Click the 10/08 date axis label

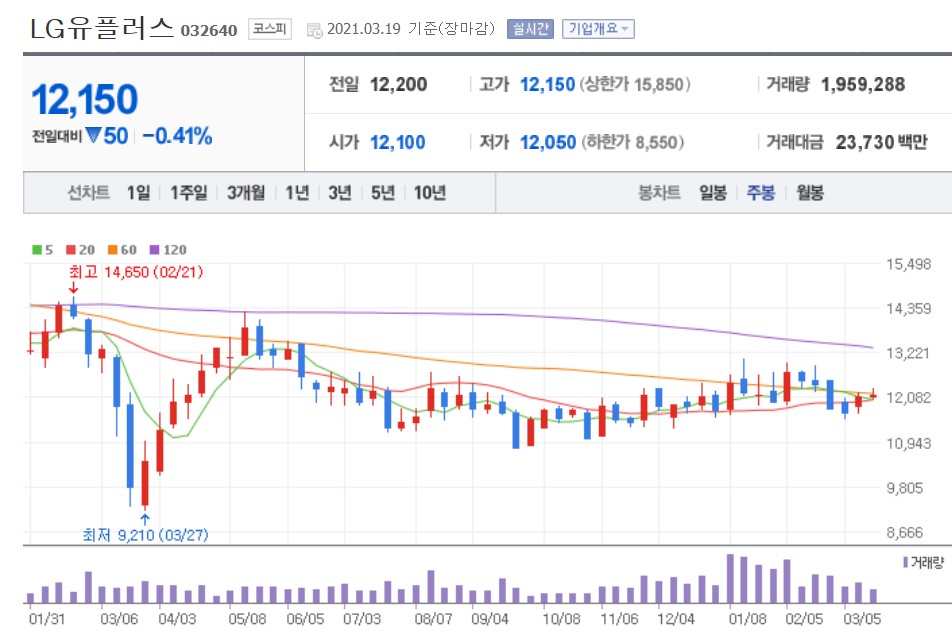[562, 619]
